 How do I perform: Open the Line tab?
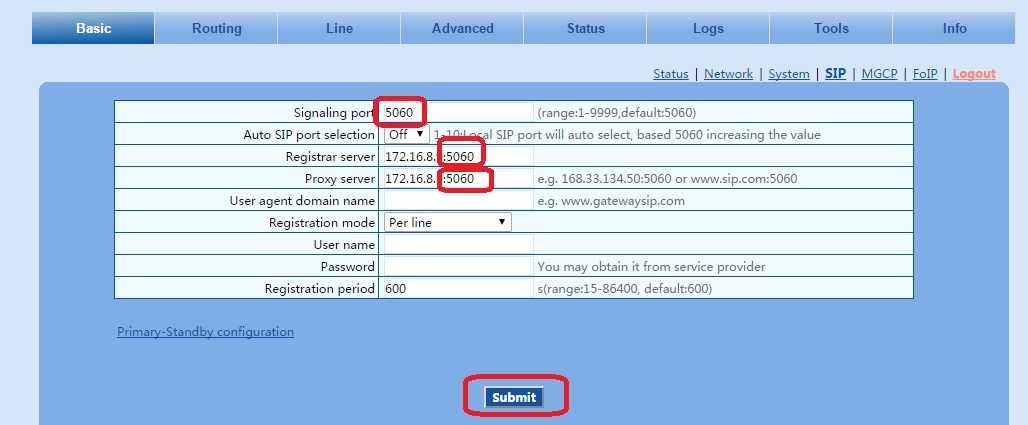pyautogui.click(x=339, y=28)
